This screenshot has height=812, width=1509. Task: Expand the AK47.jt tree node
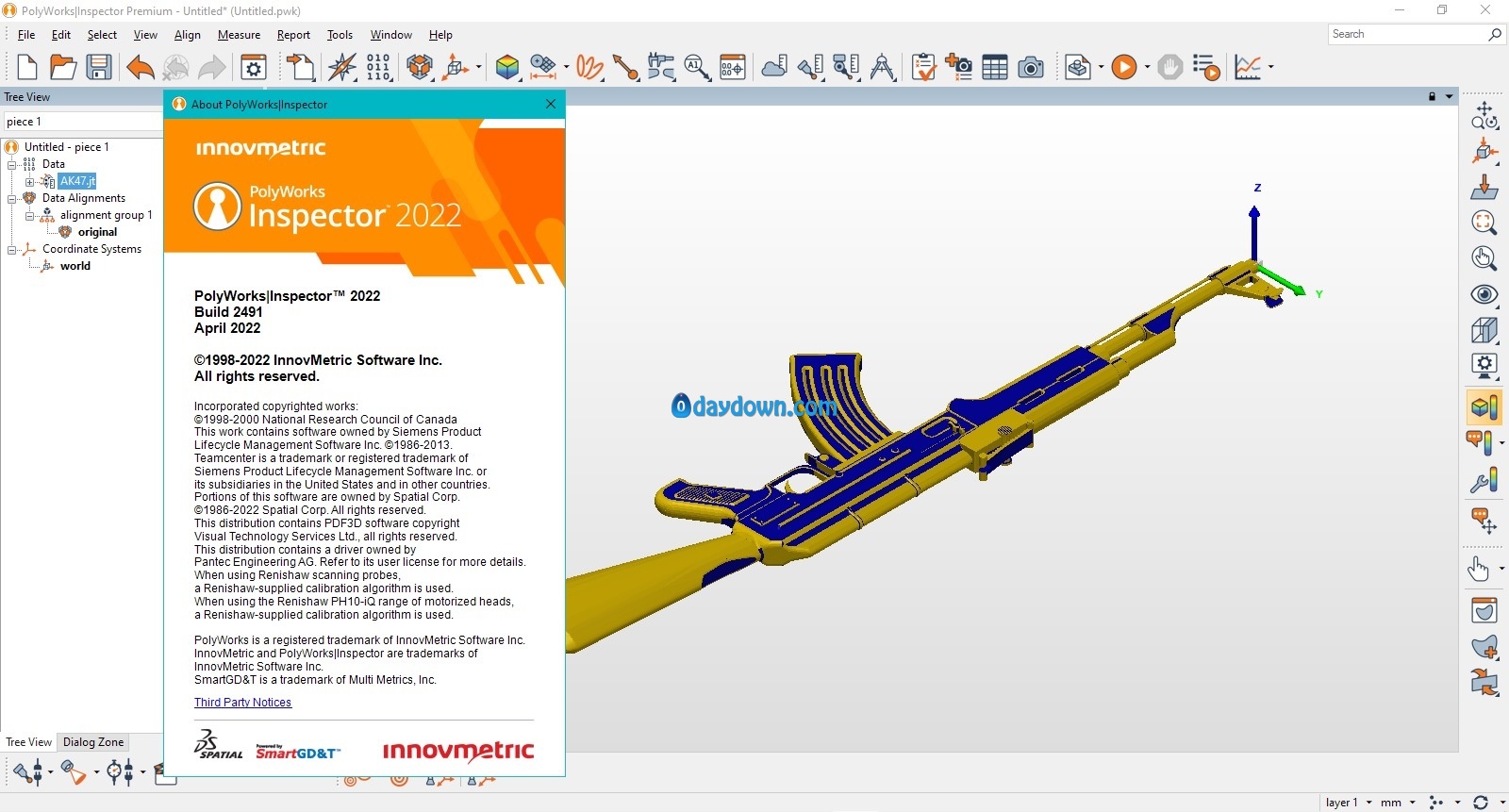[x=29, y=181]
